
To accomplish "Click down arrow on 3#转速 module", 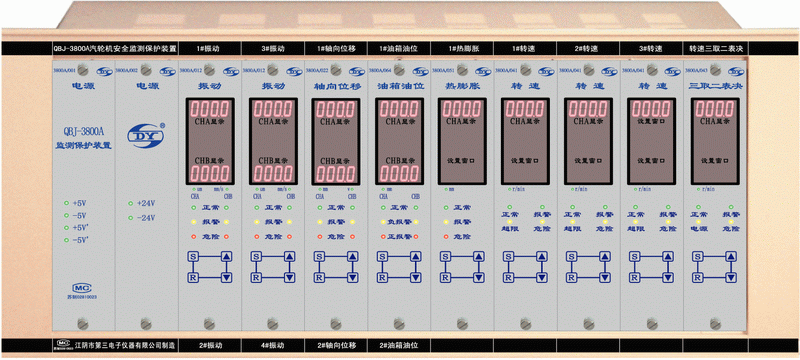I will point(667,277).
